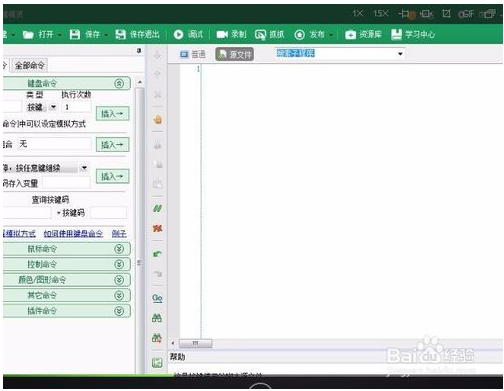Click line 1 in the code editor
This screenshot has height=391, width=504.
[x=352, y=69]
